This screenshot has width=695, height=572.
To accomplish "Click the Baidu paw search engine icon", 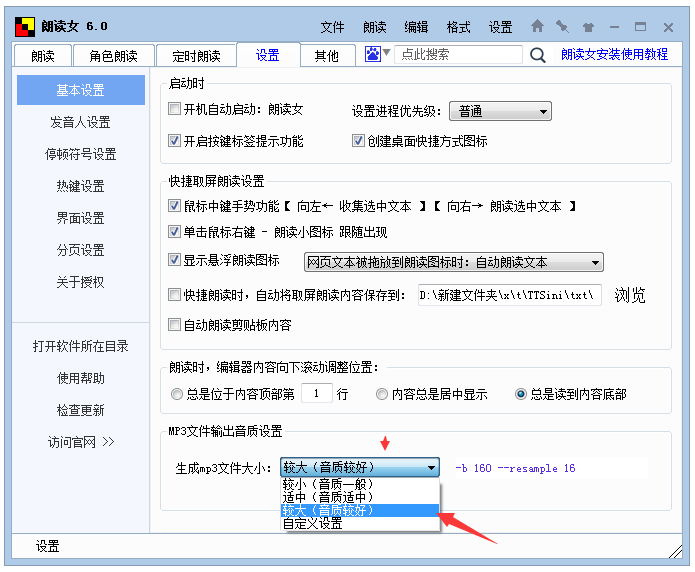I will [x=373, y=54].
